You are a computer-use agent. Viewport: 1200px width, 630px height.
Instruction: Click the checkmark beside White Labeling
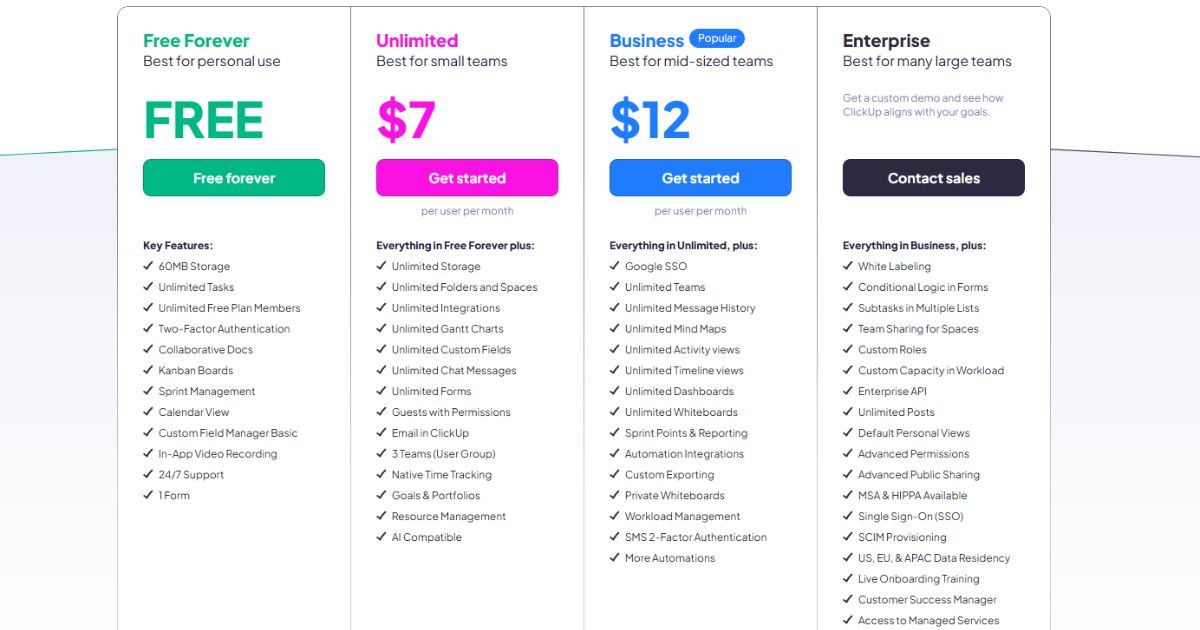[847, 266]
